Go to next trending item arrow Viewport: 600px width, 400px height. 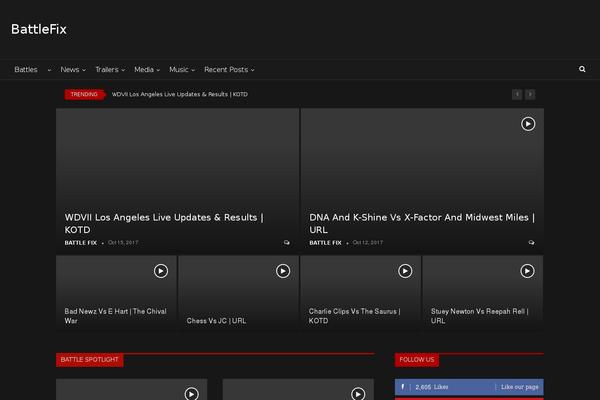pyautogui.click(x=530, y=95)
